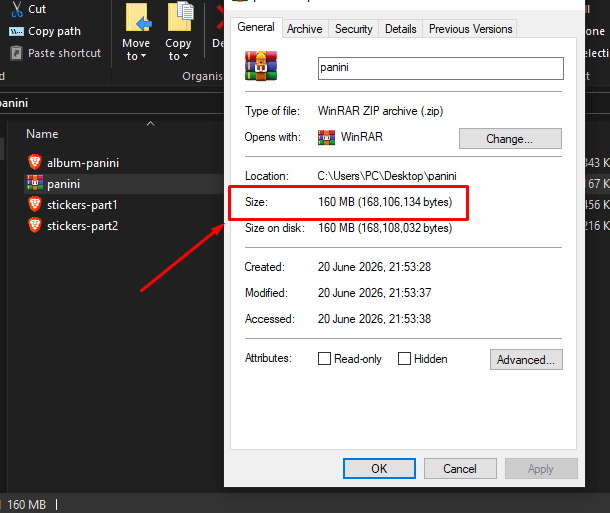Click the Copy path command label
The image size is (610, 513).
pyautogui.click(x=54, y=32)
